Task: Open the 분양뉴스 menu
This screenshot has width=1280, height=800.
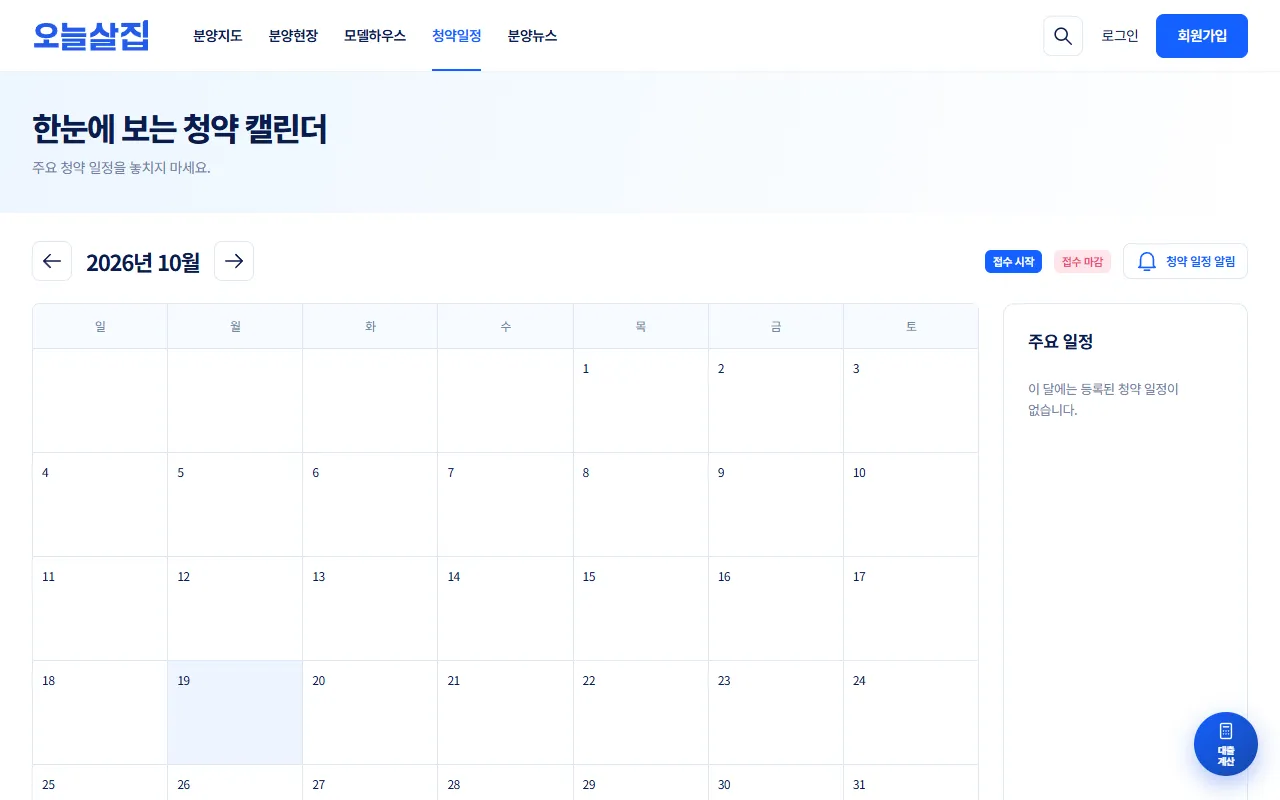Action: tap(532, 36)
